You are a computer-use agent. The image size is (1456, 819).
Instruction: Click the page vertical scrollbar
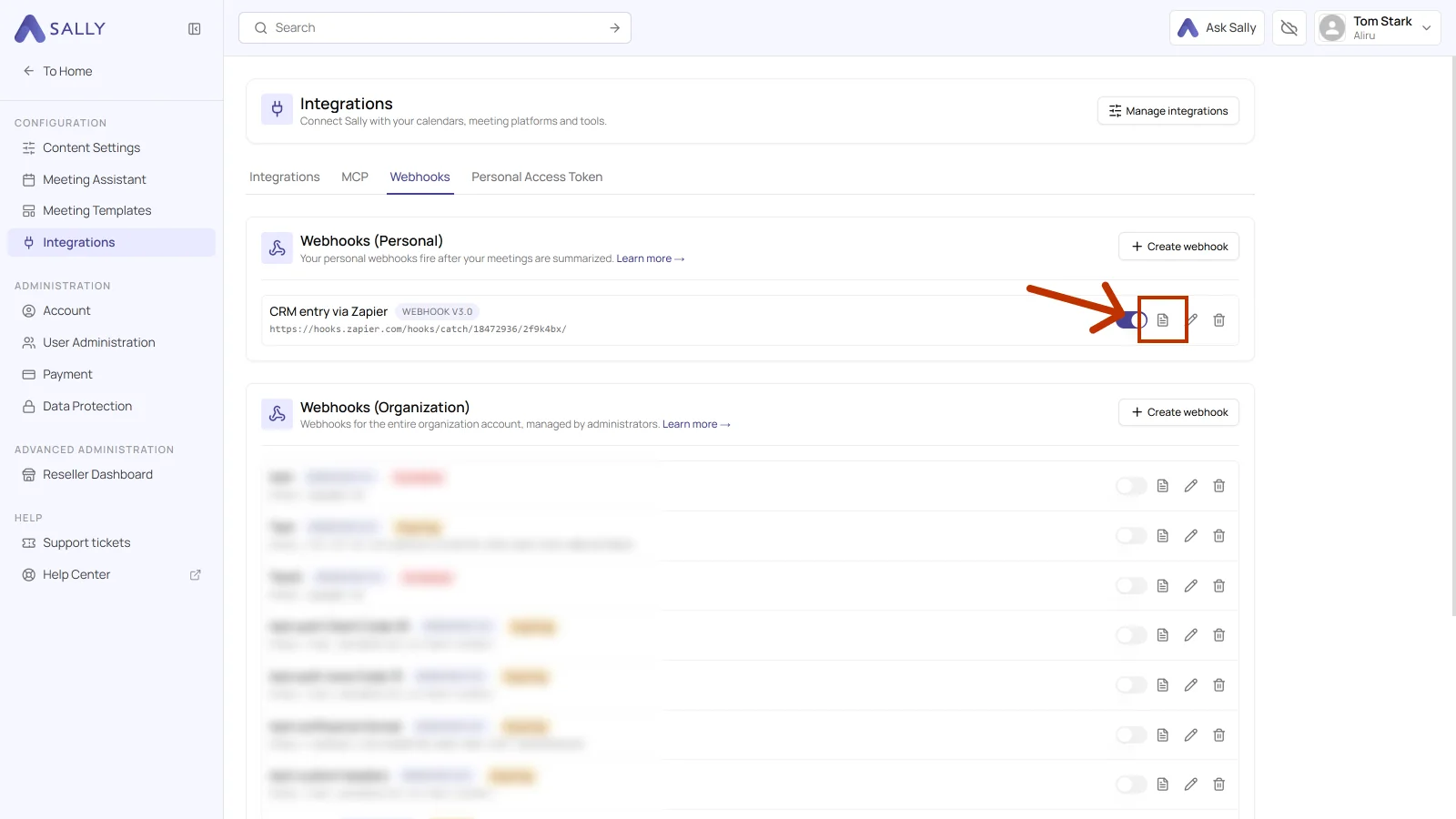[1453, 337]
